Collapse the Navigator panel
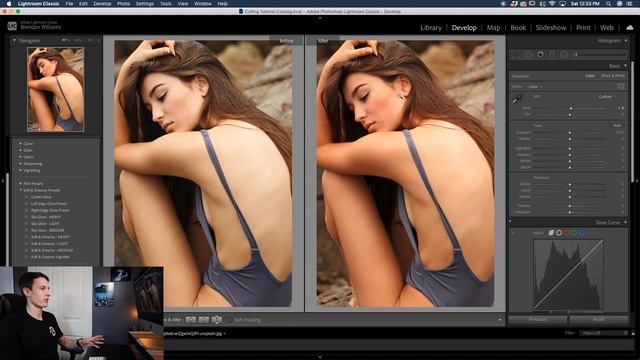 tap(14, 40)
